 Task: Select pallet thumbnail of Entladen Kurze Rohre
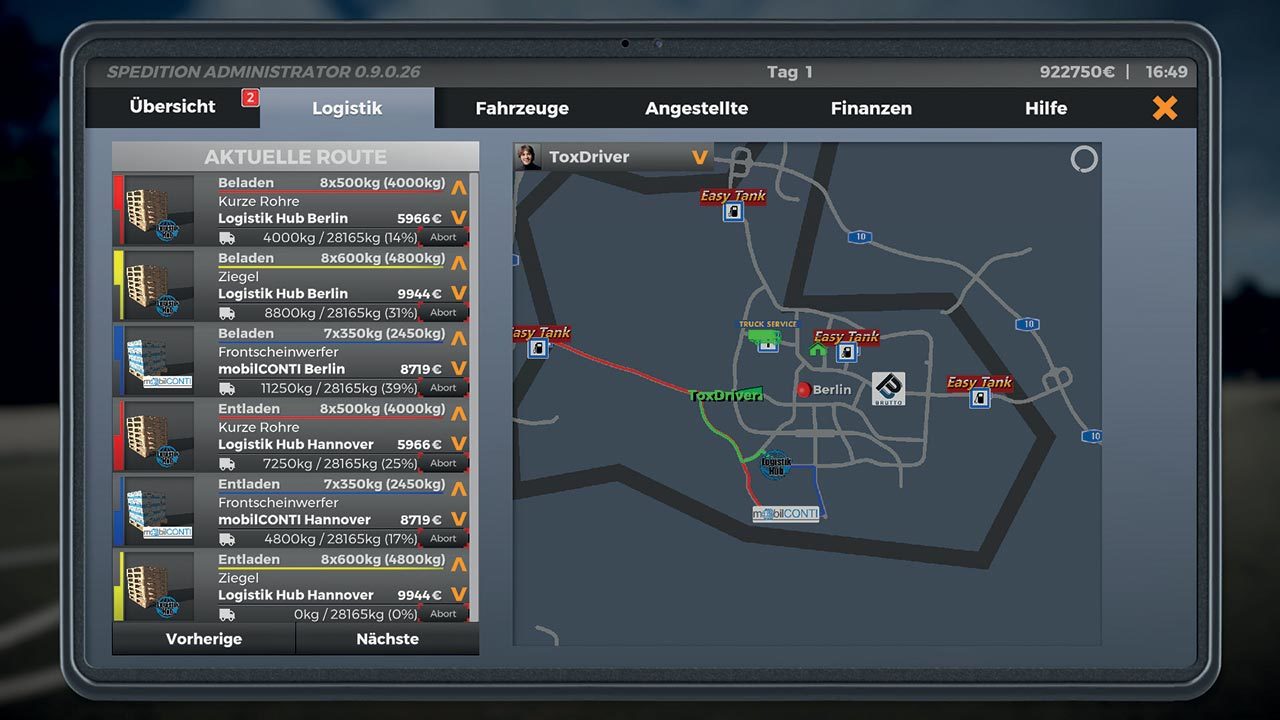click(x=158, y=436)
